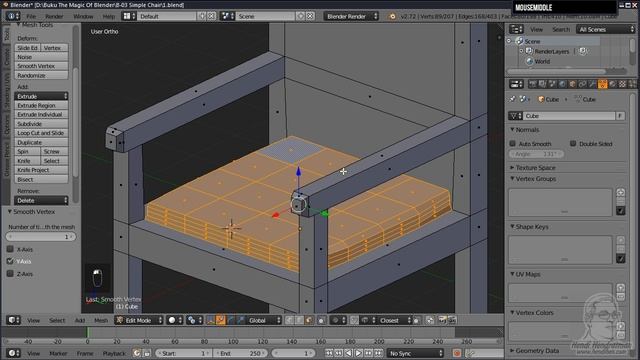Expand the Texture Space panel
Image resolution: width=640 pixels, height=360 pixels.
[533, 168]
